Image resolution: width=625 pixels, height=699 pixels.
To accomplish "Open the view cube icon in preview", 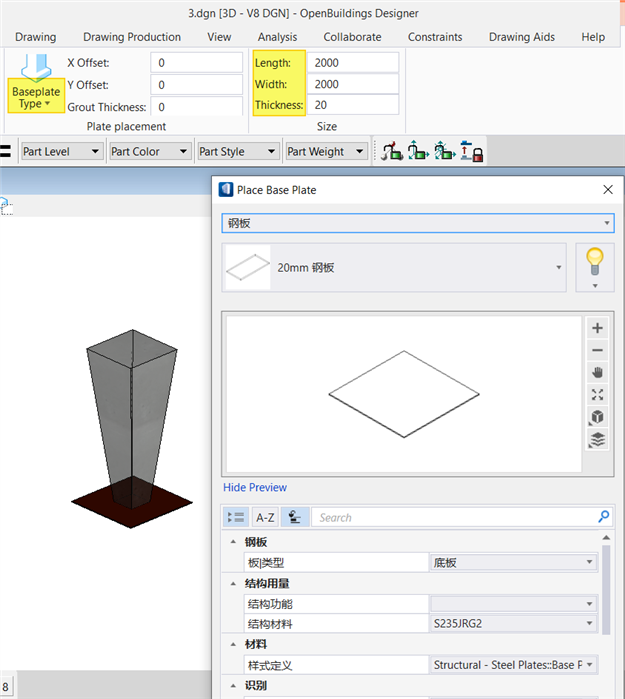I will point(597,417).
